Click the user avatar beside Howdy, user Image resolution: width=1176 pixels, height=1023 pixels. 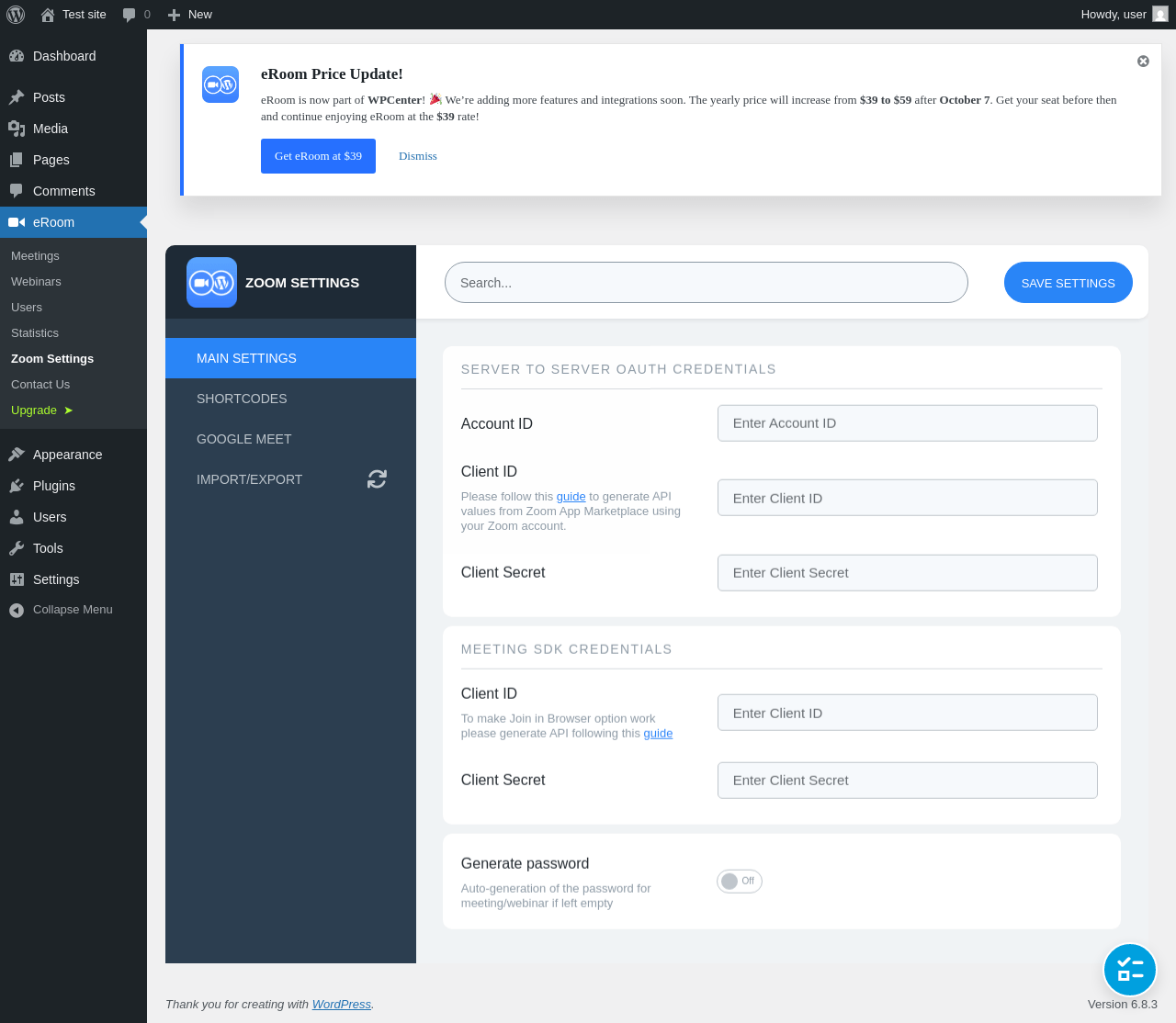click(1160, 15)
